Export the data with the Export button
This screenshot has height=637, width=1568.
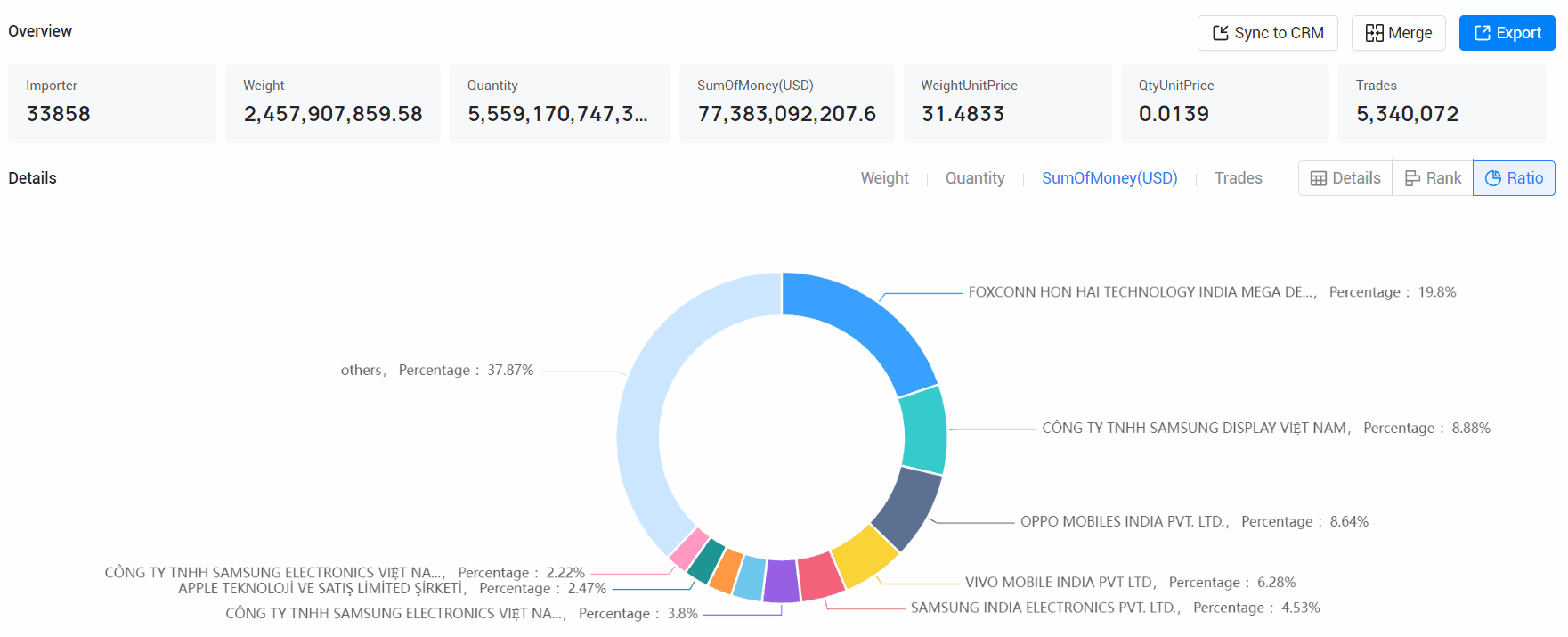[1507, 33]
